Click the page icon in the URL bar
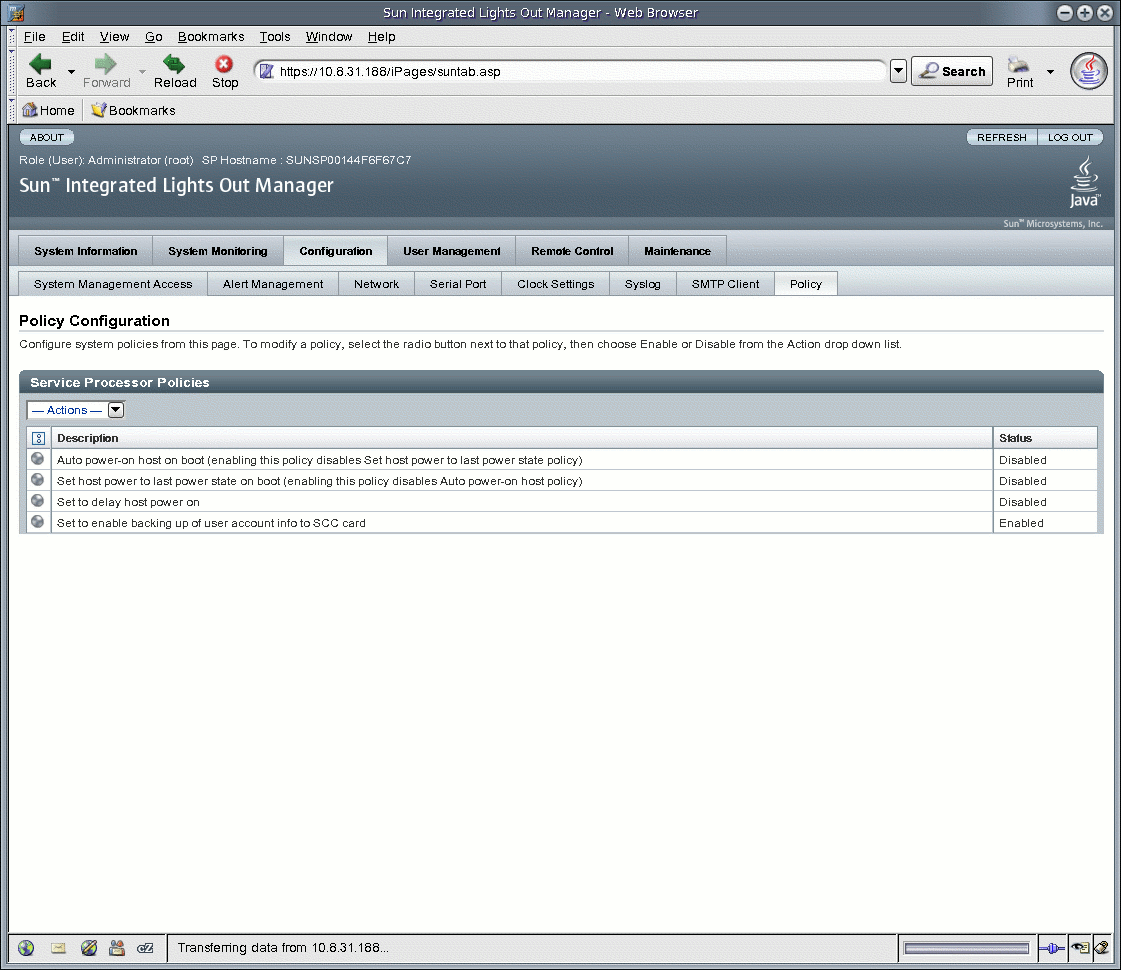 tap(267, 71)
